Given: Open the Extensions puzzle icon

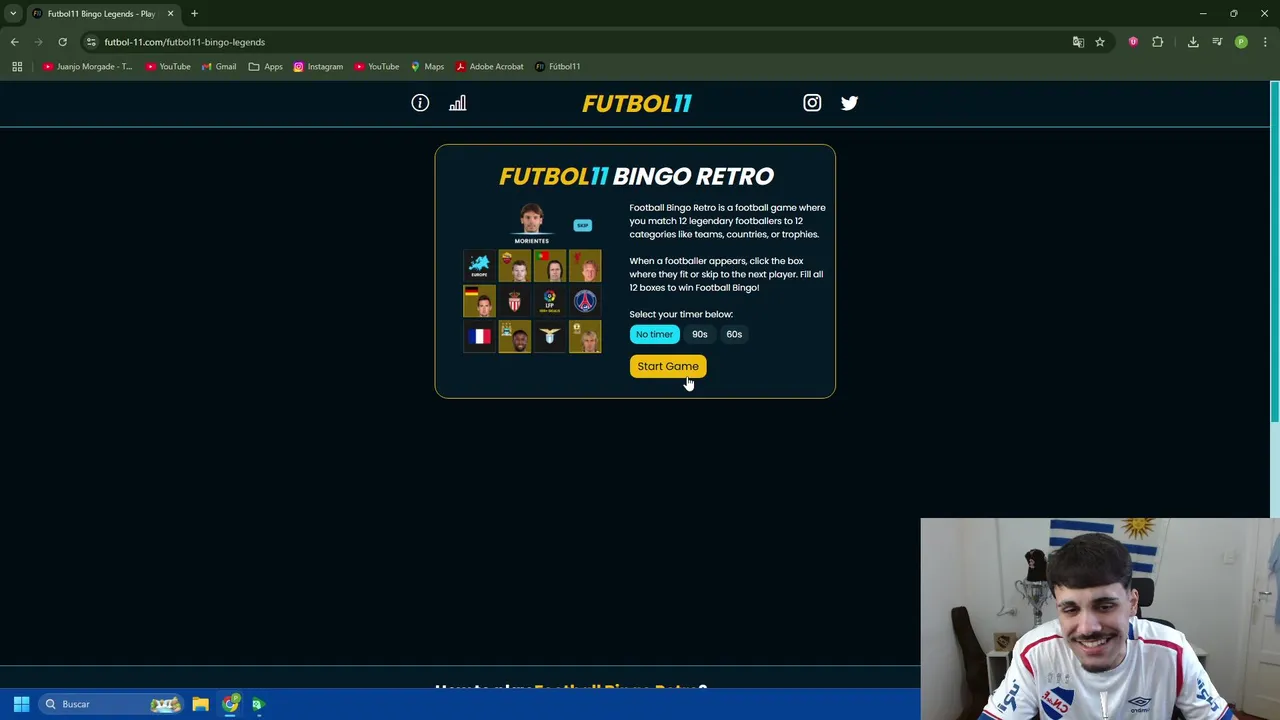Looking at the screenshot, I should pos(1158,42).
